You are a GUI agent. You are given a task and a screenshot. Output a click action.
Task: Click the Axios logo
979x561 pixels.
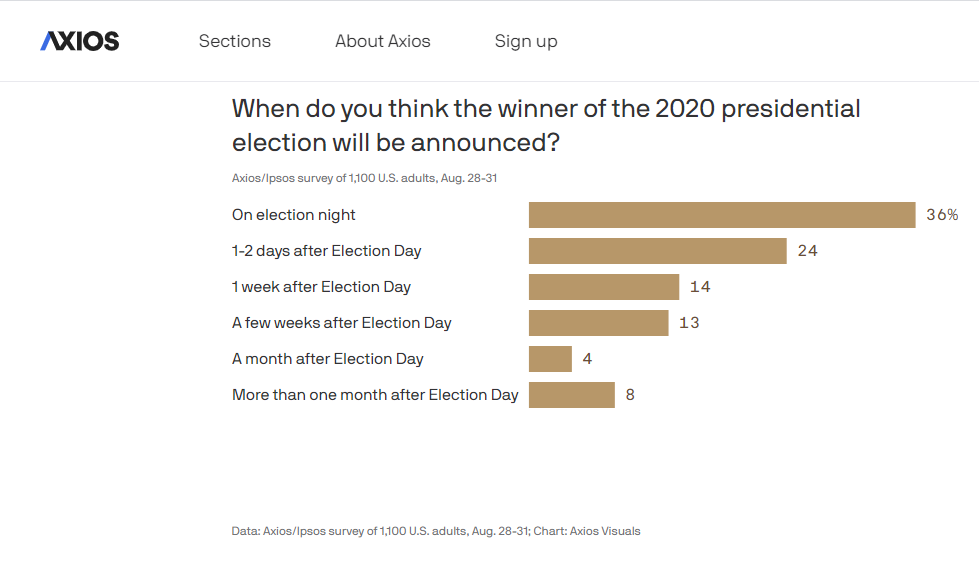80,41
